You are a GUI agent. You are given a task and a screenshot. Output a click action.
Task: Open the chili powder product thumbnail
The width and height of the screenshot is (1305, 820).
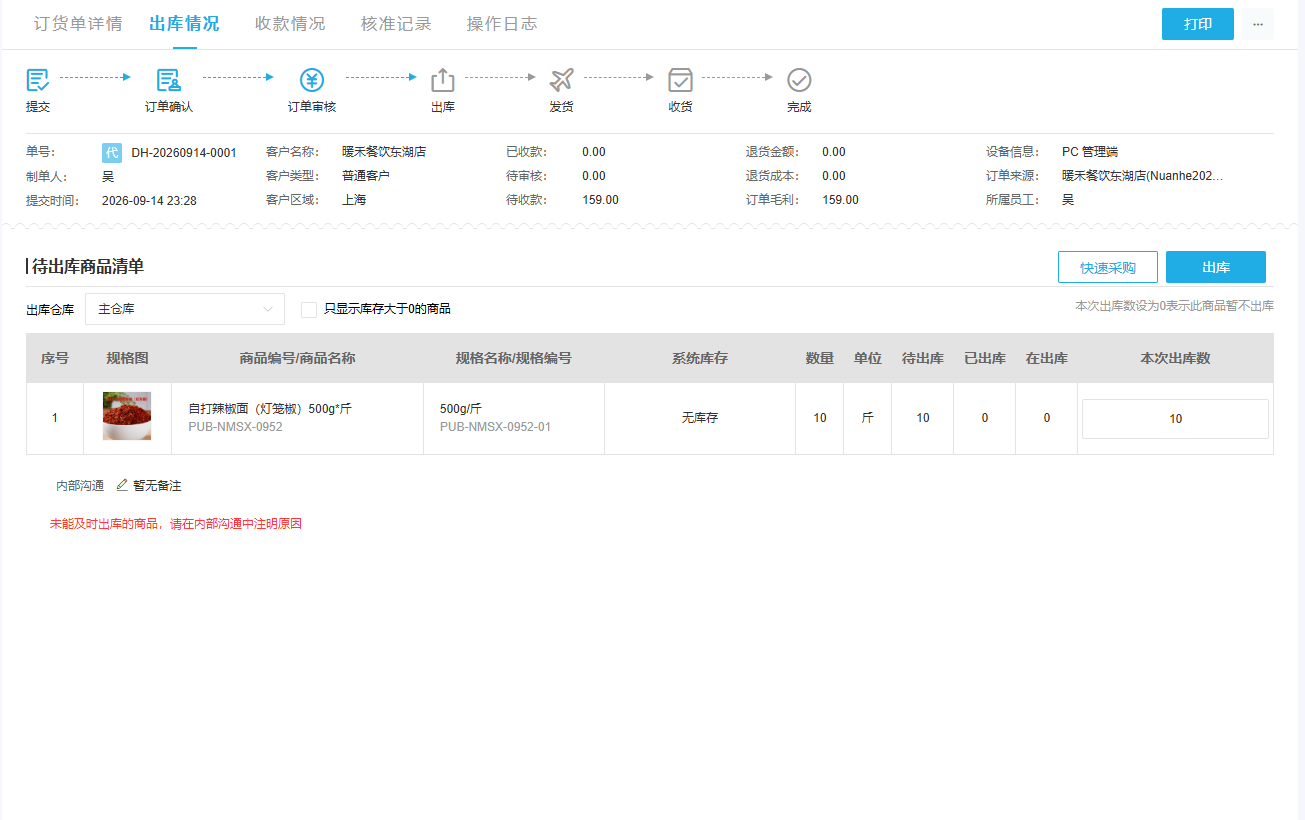click(x=127, y=416)
